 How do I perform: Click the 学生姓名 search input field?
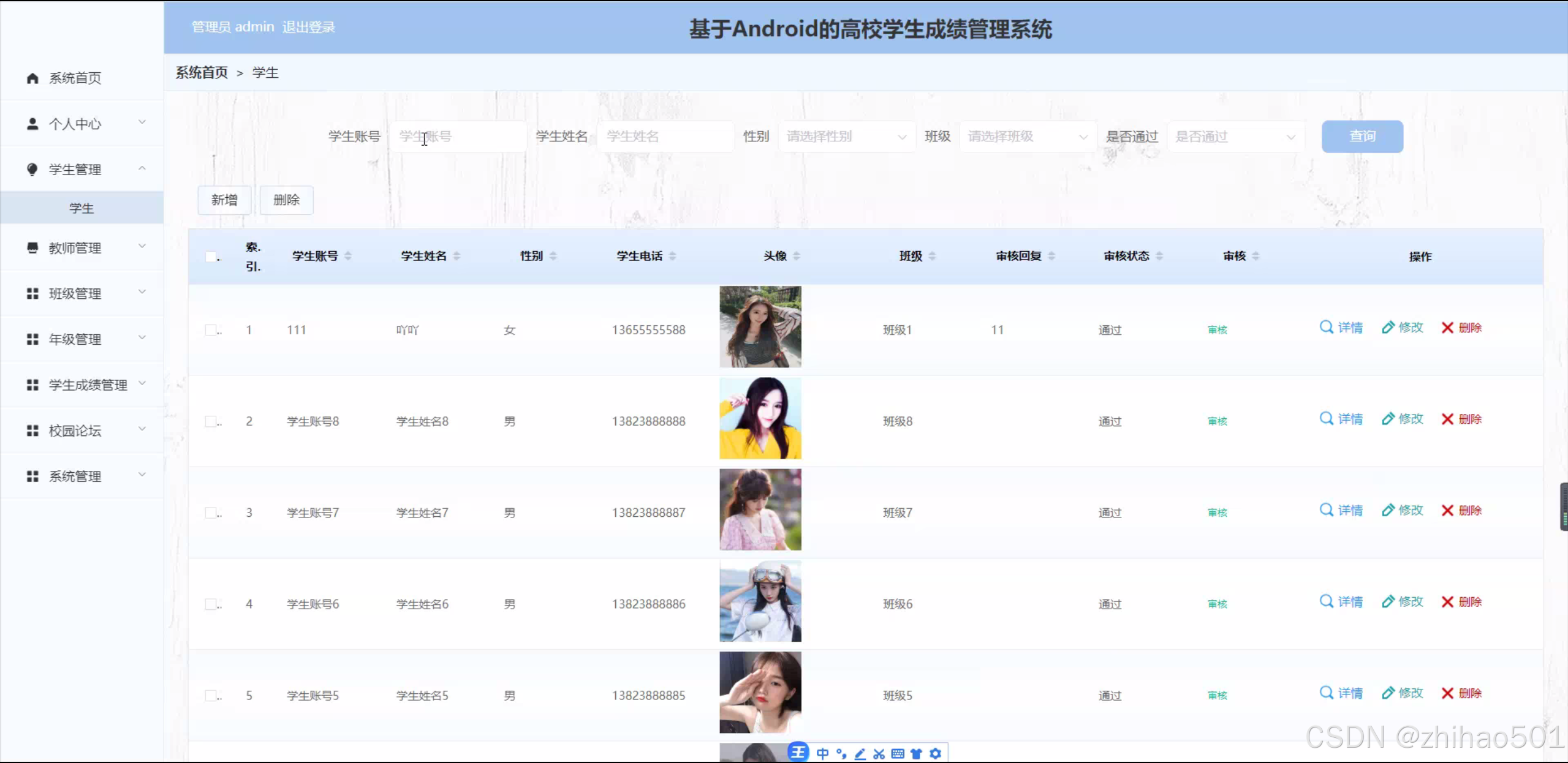tap(665, 137)
